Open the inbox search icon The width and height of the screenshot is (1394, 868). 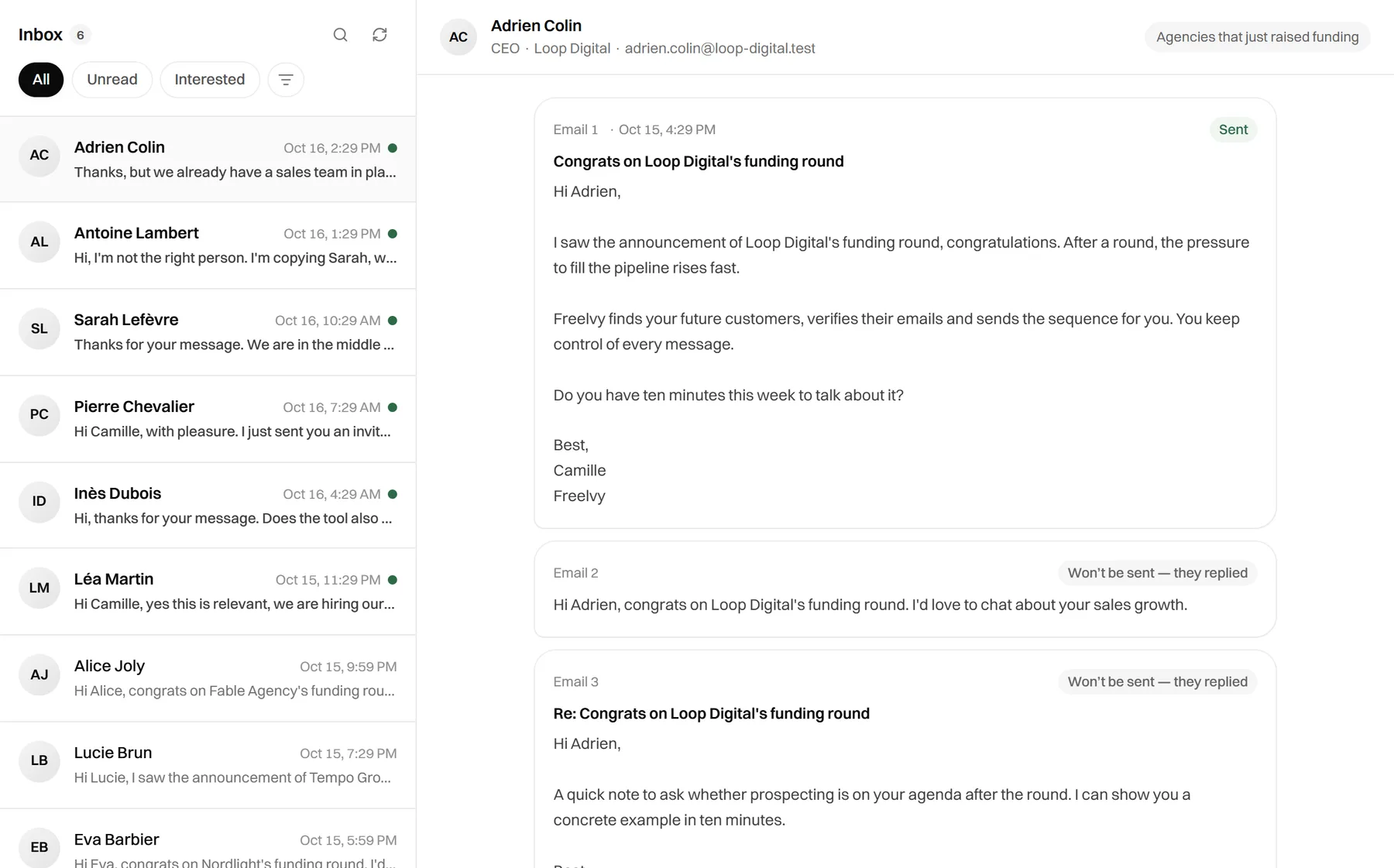(x=340, y=35)
